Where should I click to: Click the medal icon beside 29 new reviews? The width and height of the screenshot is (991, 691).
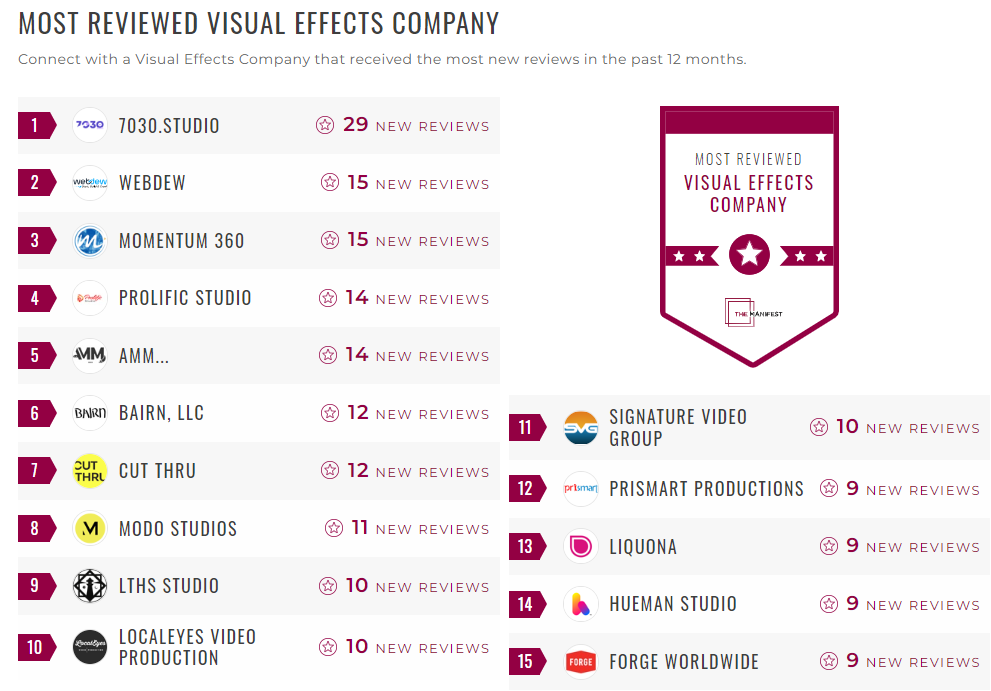(325, 125)
